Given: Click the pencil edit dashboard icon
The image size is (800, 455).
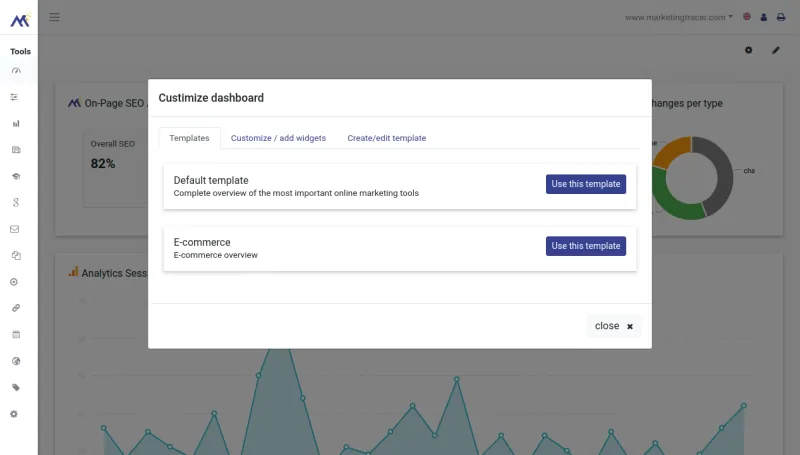Looking at the screenshot, I should [x=776, y=50].
